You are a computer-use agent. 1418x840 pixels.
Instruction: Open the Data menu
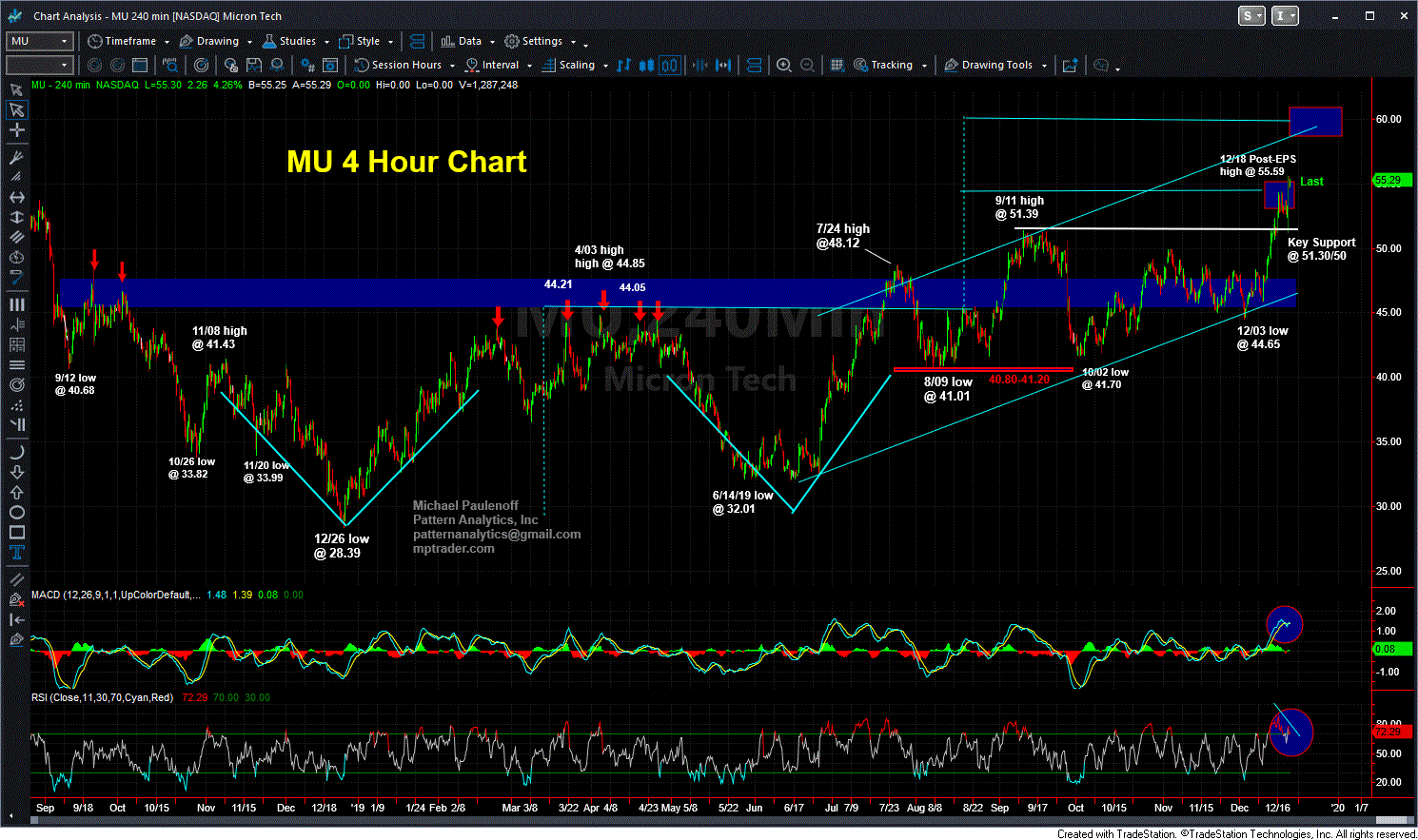(x=468, y=41)
